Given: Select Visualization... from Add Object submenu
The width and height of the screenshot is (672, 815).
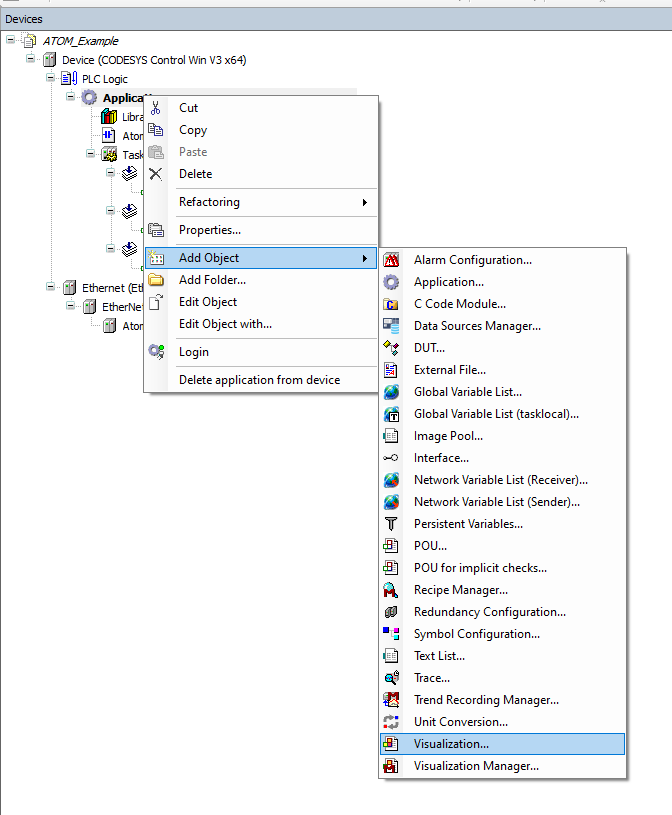Looking at the screenshot, I should point(451,744).
